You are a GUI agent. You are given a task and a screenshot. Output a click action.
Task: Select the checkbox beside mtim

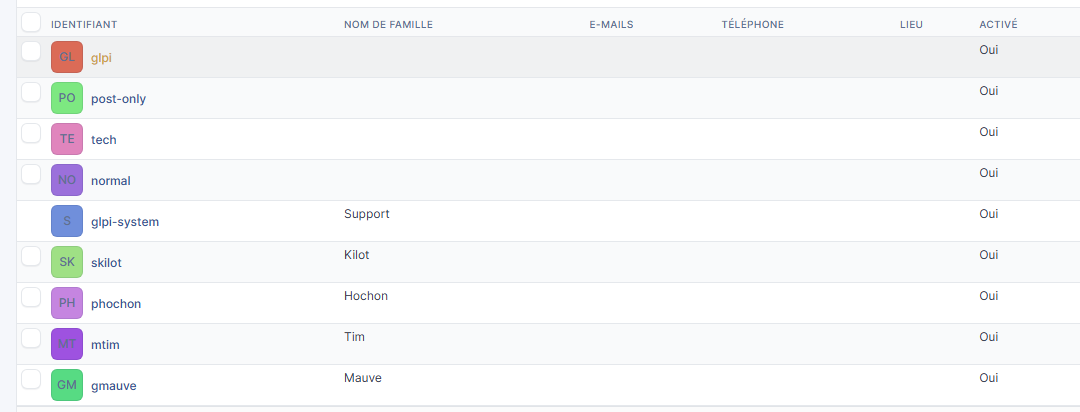tap(31, 338)
